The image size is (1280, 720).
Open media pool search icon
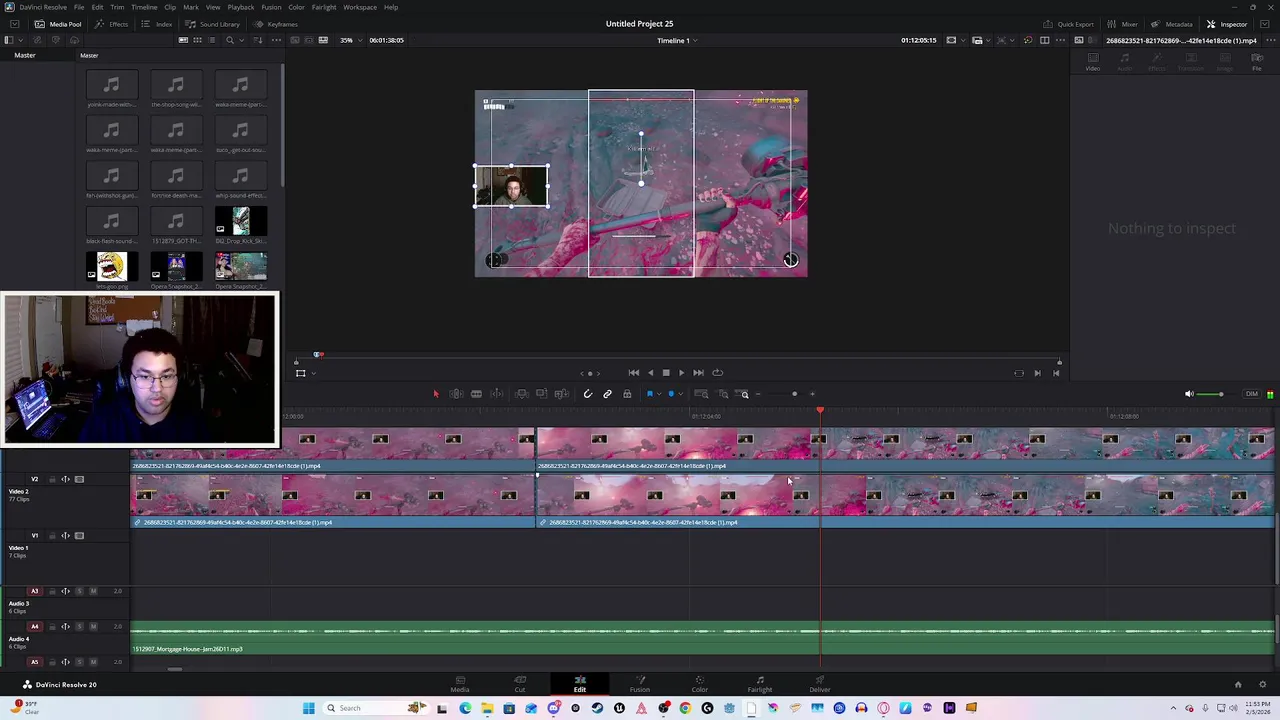[x=230, y=40]
